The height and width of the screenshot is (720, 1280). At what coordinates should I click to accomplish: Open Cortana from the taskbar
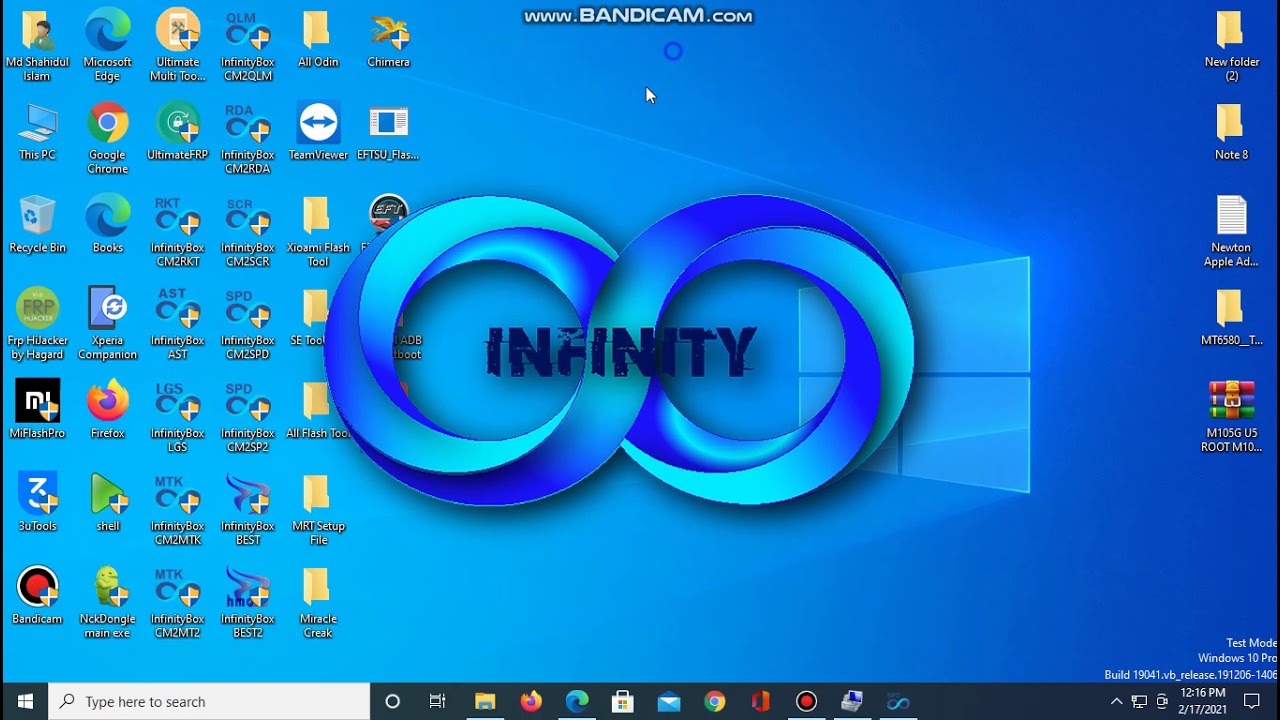click(392, 702)
